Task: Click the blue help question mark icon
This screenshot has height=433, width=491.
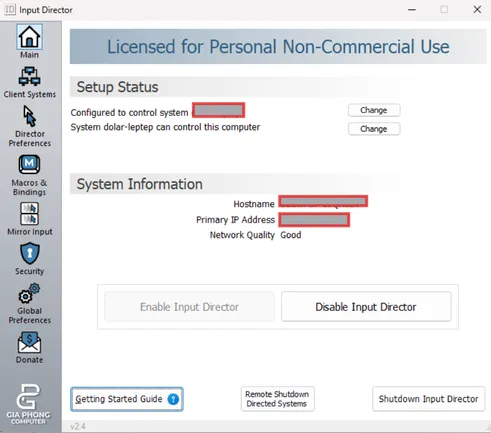Action: tap(173, 399)
